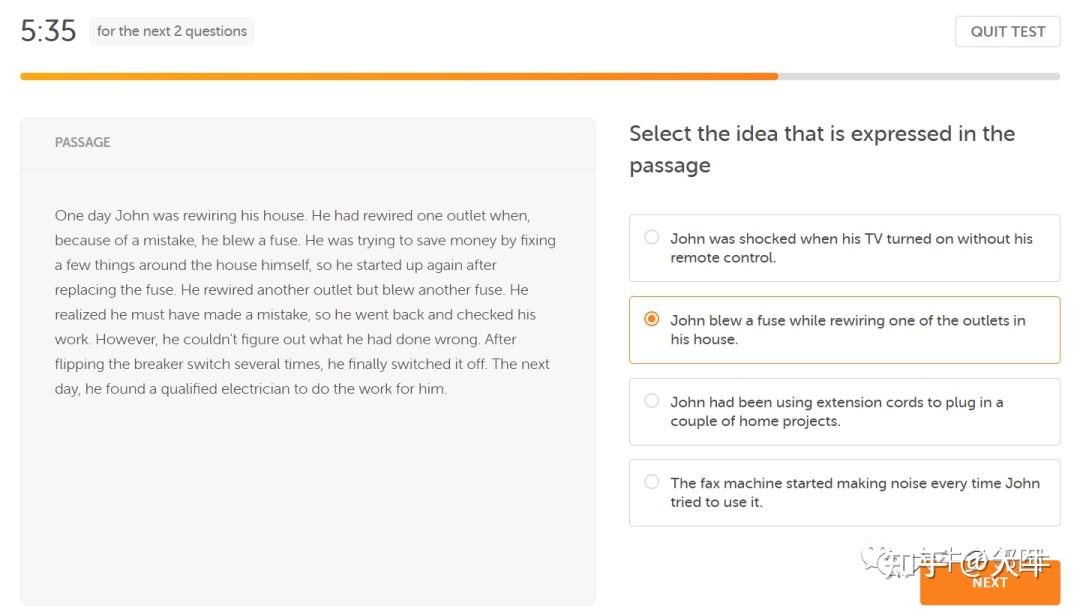Click the NEXT button
The width and height of the screenshot is (1080, 609).
[990, 583]
